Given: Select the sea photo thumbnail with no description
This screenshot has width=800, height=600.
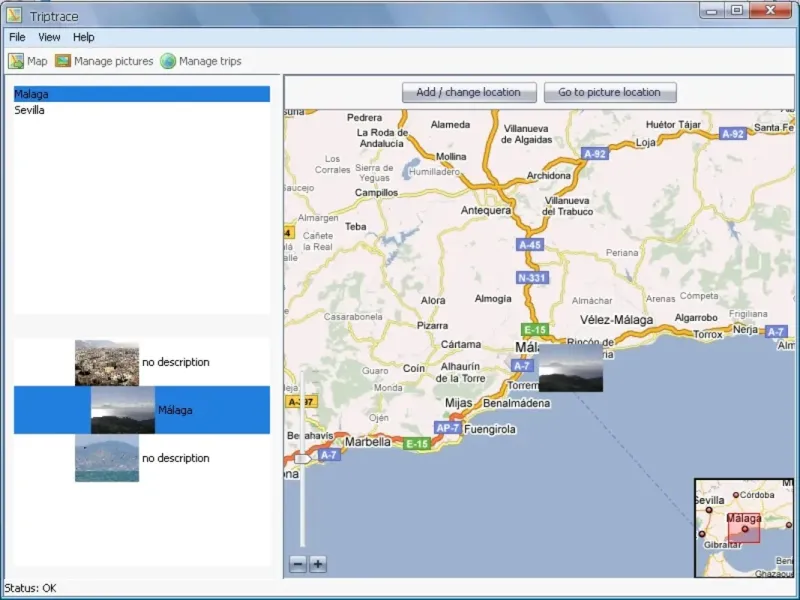Looking at the screenshot, I should [x=107, y=458].
